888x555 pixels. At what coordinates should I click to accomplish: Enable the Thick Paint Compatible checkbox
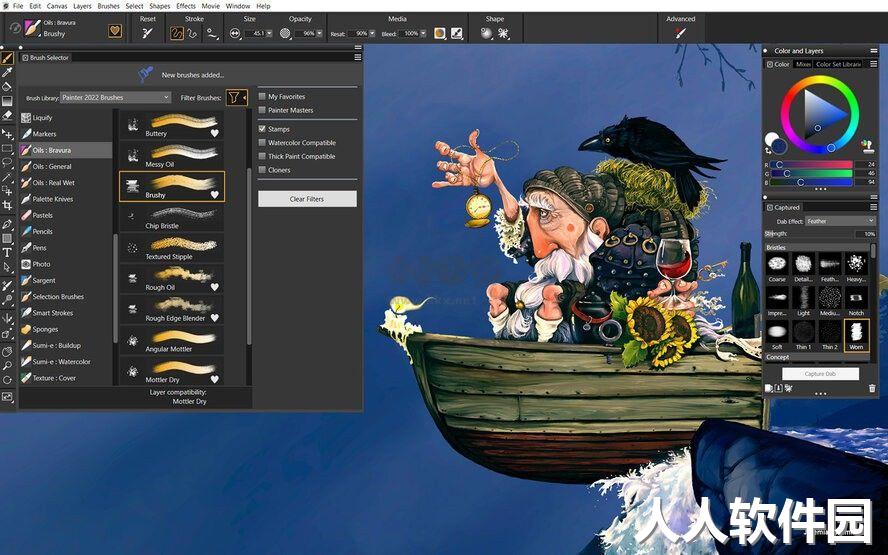(x=262, y=156)
